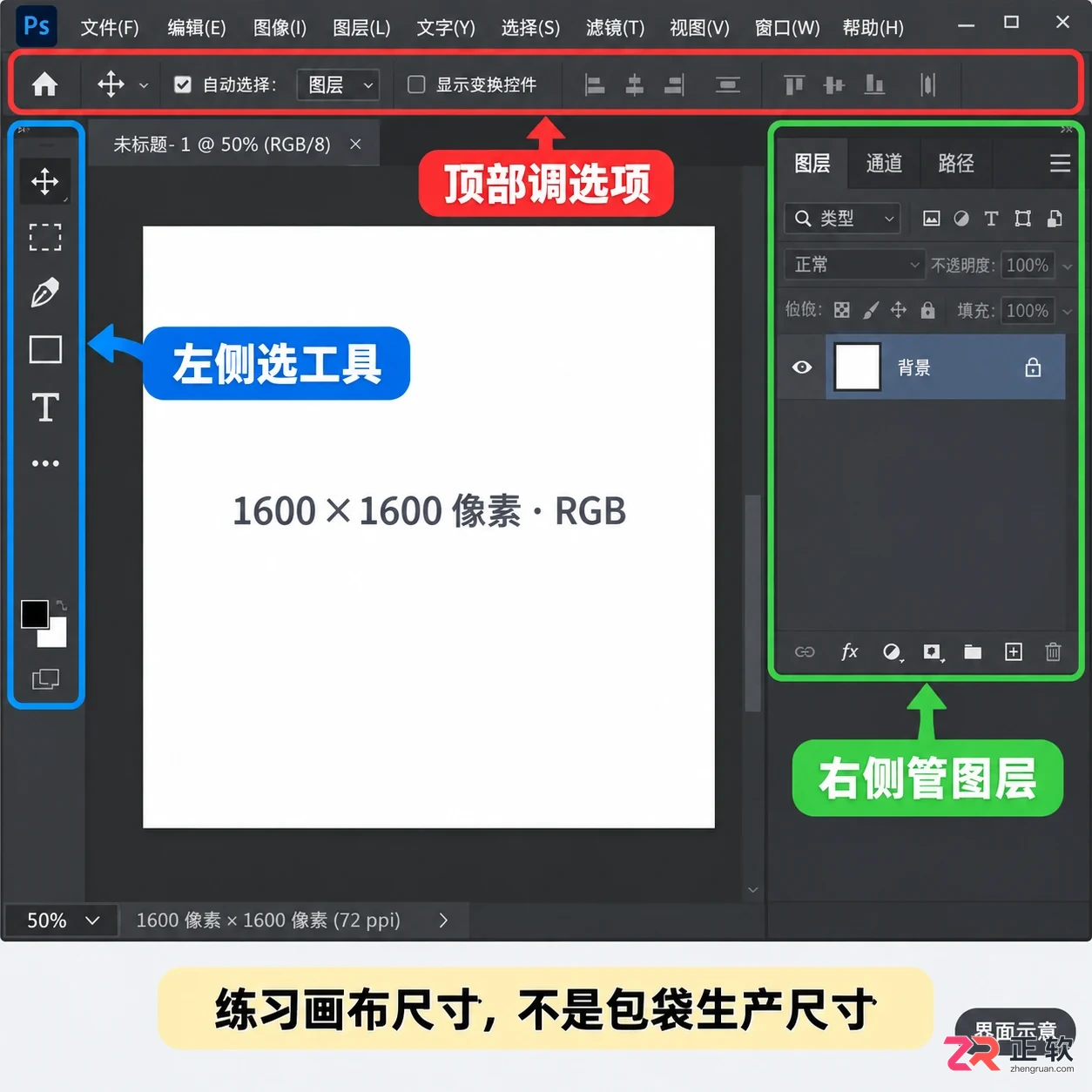Click the link layers icon
Image resolution: width=1092 pixels, height=1092 pixels.
[805, 652]
